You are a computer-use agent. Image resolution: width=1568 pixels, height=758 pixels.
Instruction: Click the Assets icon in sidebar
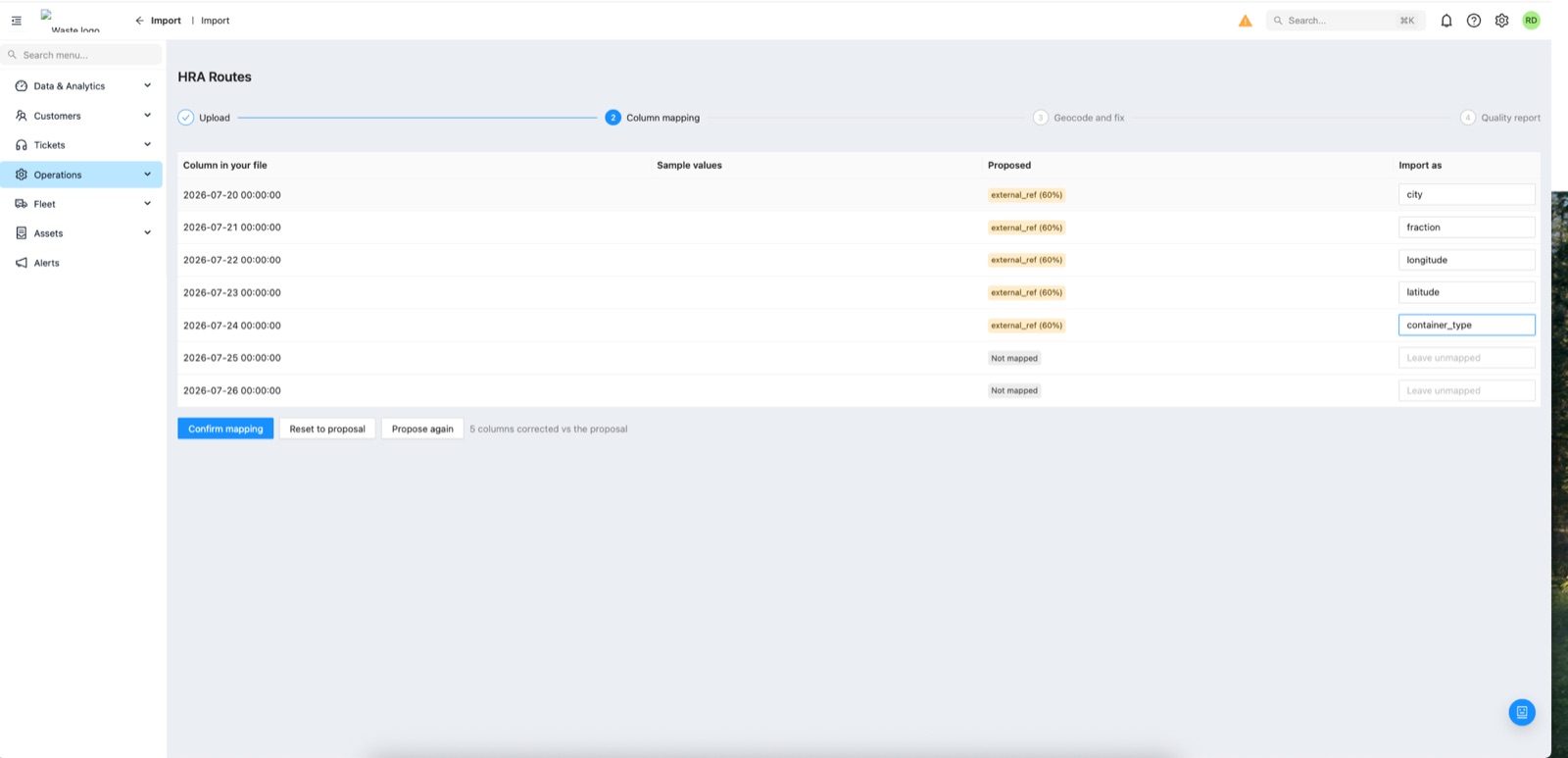click(22, 233)
